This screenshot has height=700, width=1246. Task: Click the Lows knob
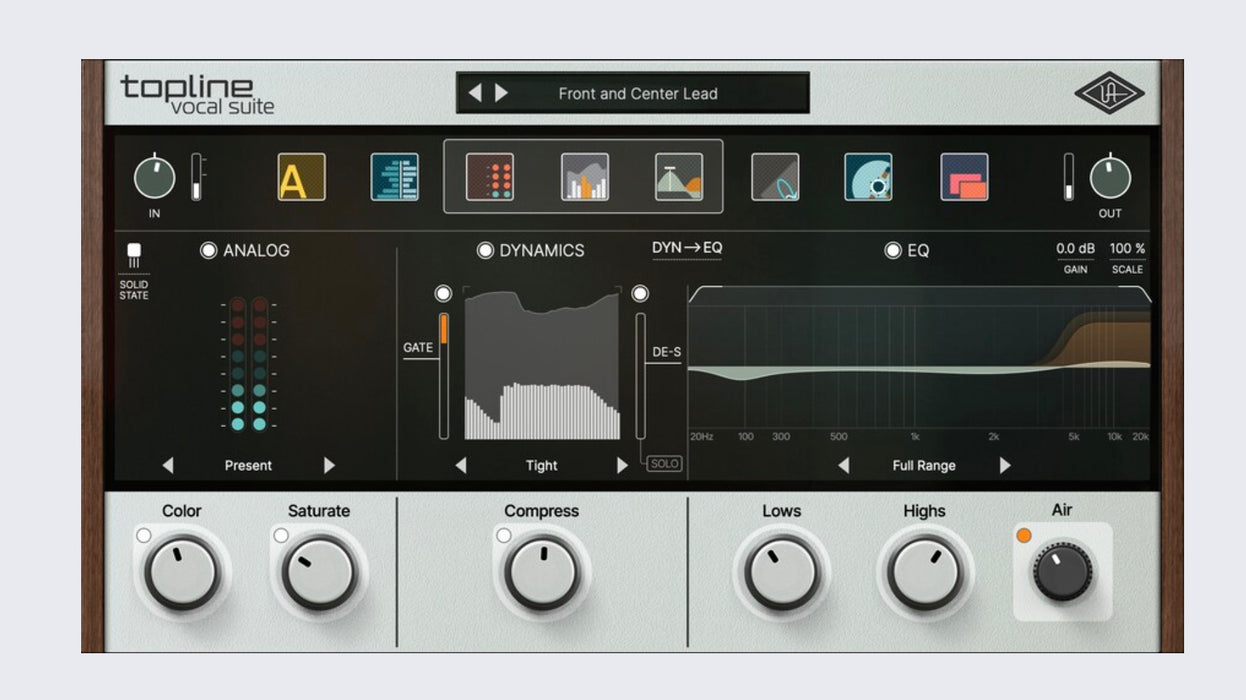click(x=781, y=572)
